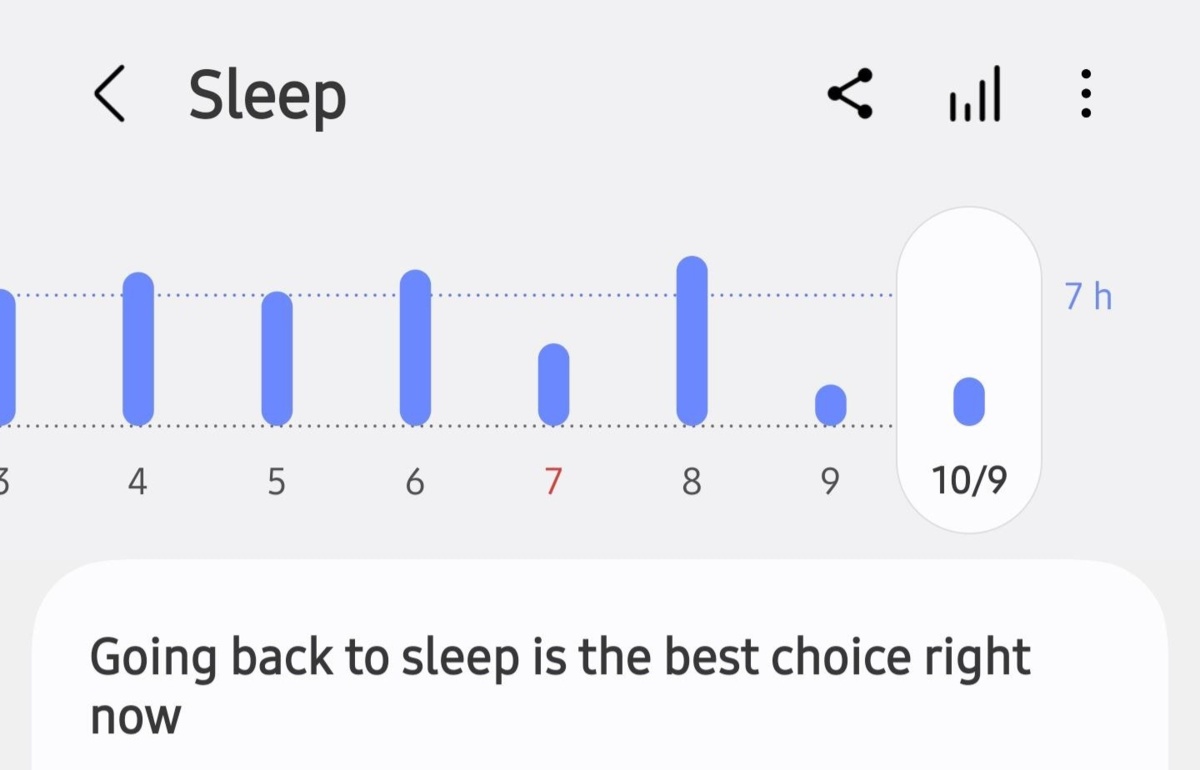Tap the red date label 7
Screen dimensions: 1200x770
click(553, 482)
